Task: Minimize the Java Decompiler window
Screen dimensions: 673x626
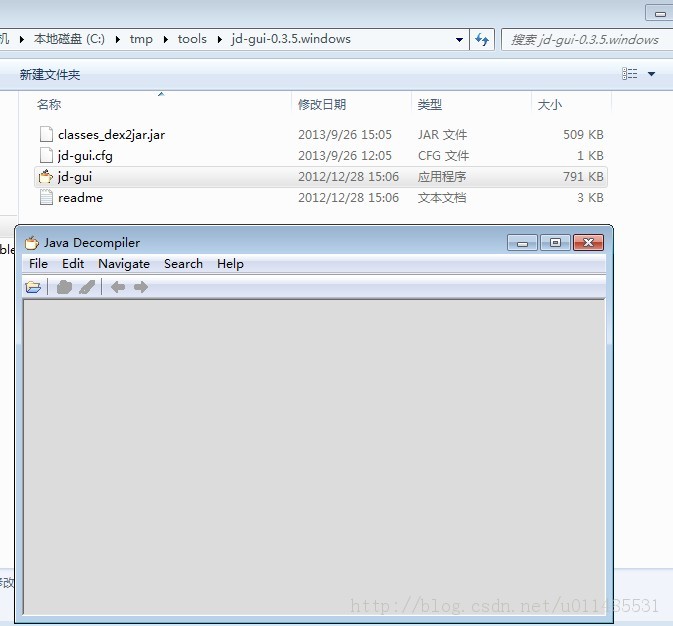Action: pyautogui.click(x=522, y=243)
